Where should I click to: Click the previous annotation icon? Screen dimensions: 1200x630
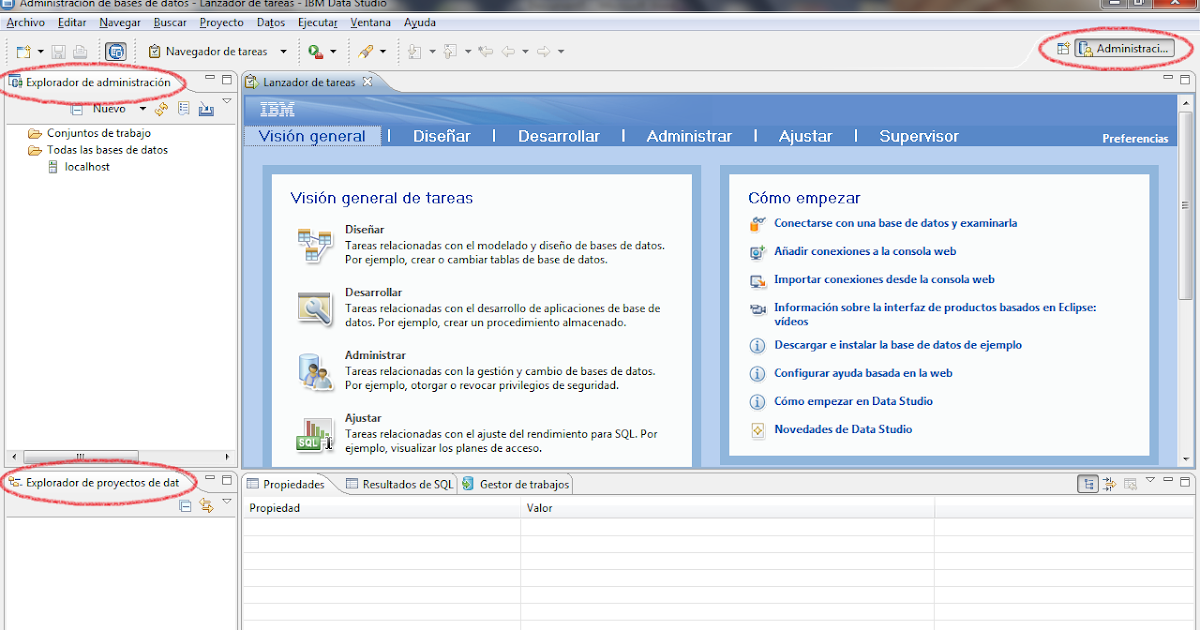click(x=451, y=51)
